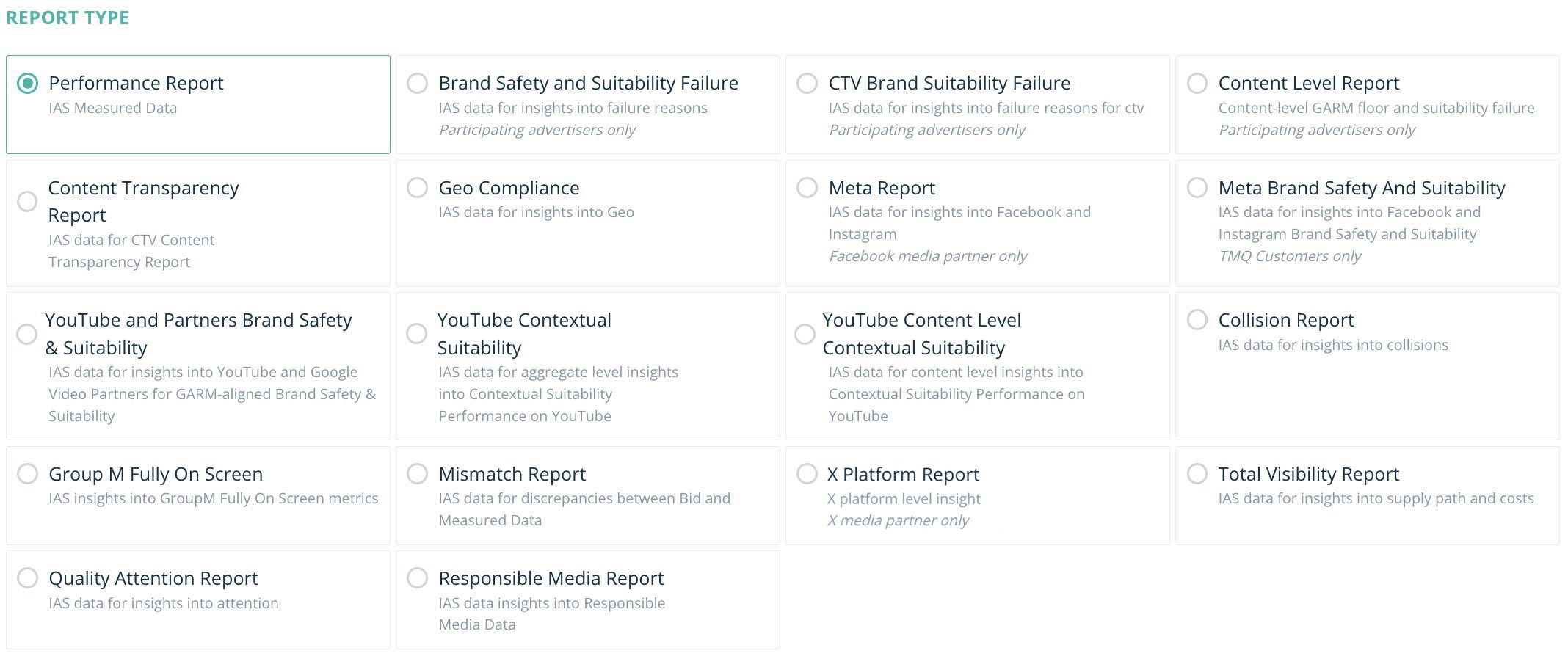Click the Total Visibility Report card title
This screenshot has height=656, width=1568.
1308,474
